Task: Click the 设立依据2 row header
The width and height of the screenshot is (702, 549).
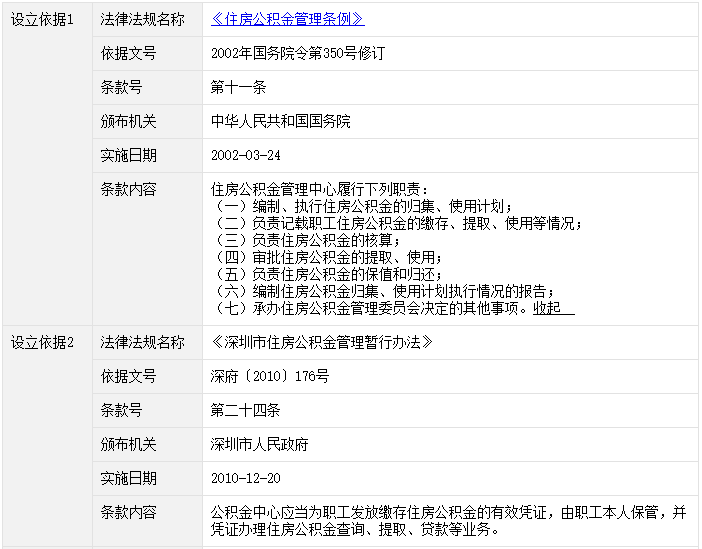Action: 43,343
